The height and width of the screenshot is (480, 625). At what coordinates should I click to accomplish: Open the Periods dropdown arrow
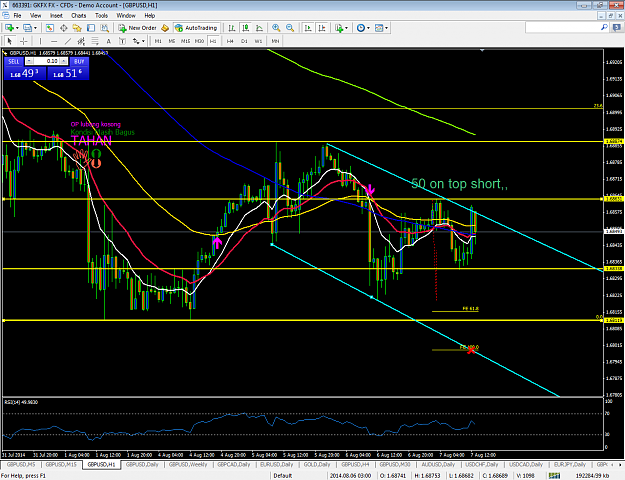[368, 28]
